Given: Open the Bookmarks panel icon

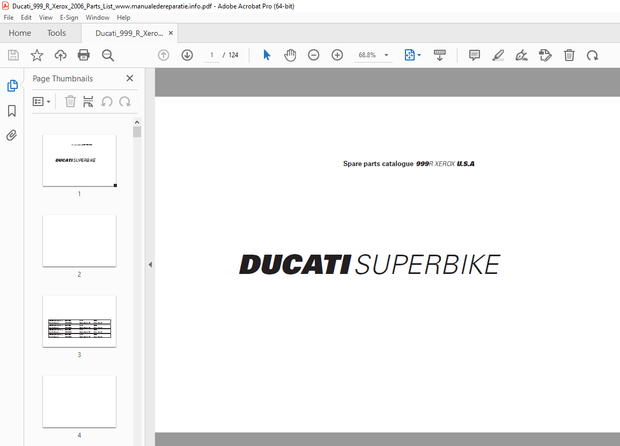Looking at the screenshot, I should point(12,111).
